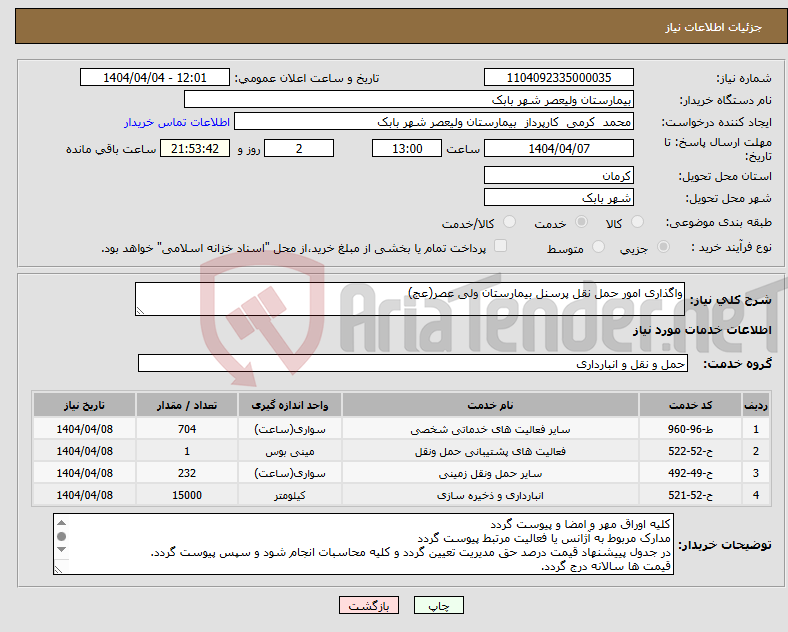Click the delivery city field شهر بابک

(558, 197)
